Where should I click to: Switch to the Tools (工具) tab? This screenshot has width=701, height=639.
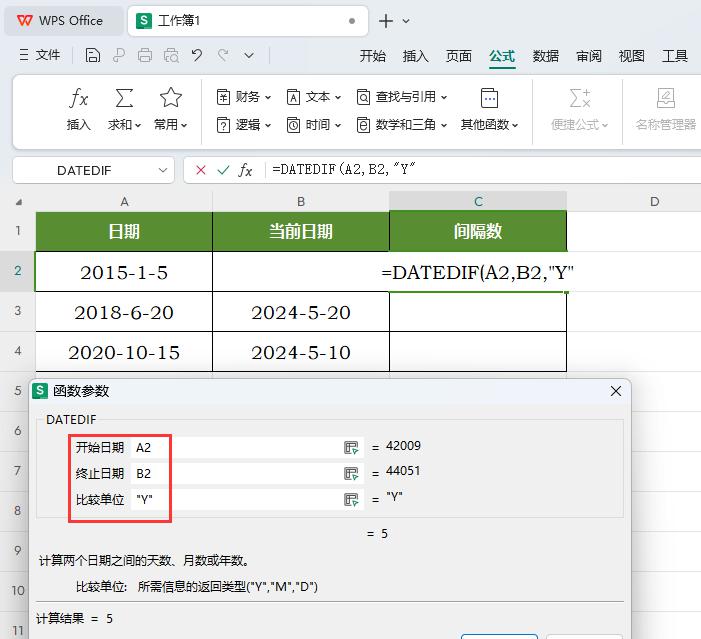click(675, 56)
